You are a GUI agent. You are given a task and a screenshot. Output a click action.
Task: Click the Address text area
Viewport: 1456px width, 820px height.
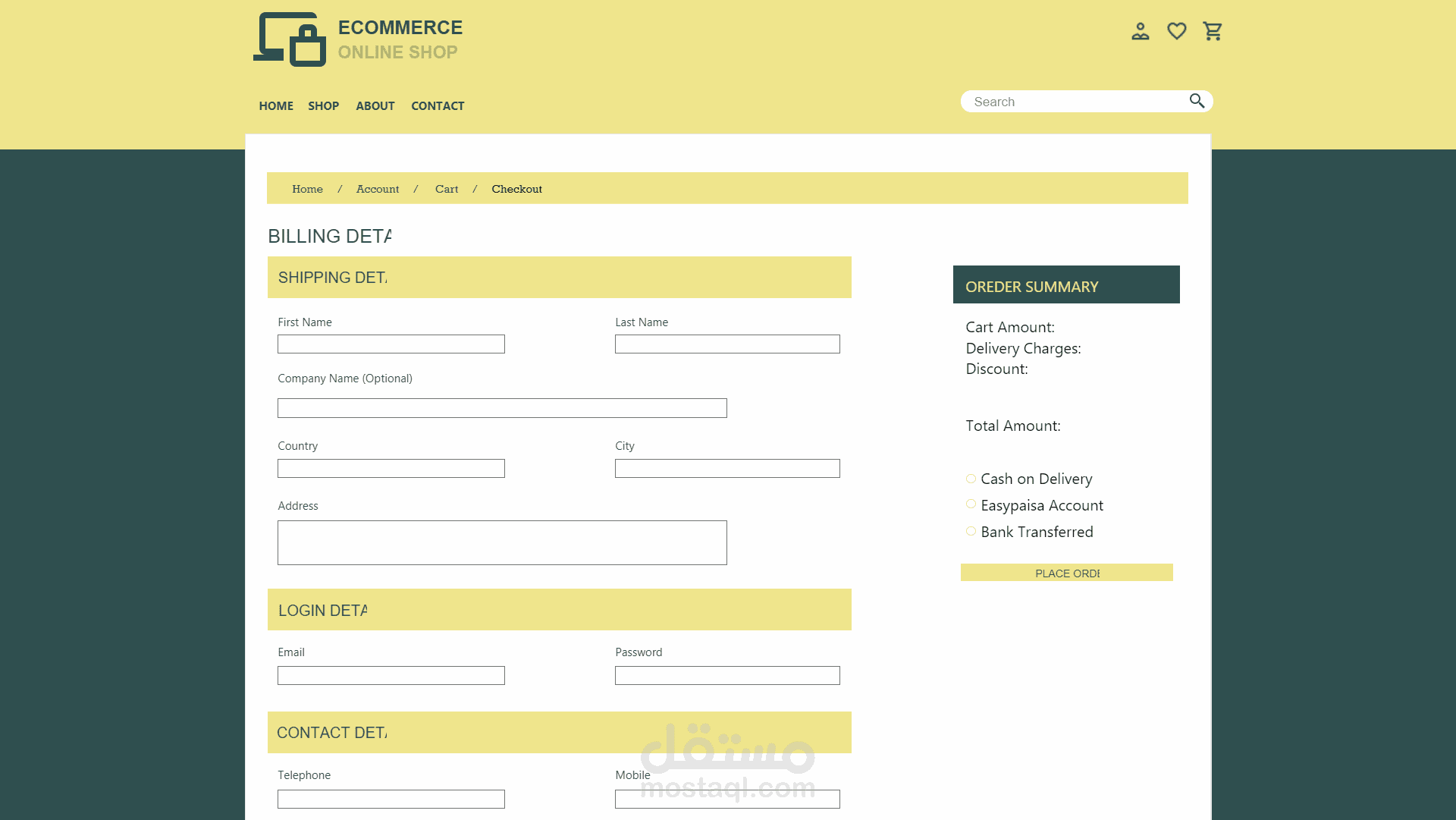[501, 542]
